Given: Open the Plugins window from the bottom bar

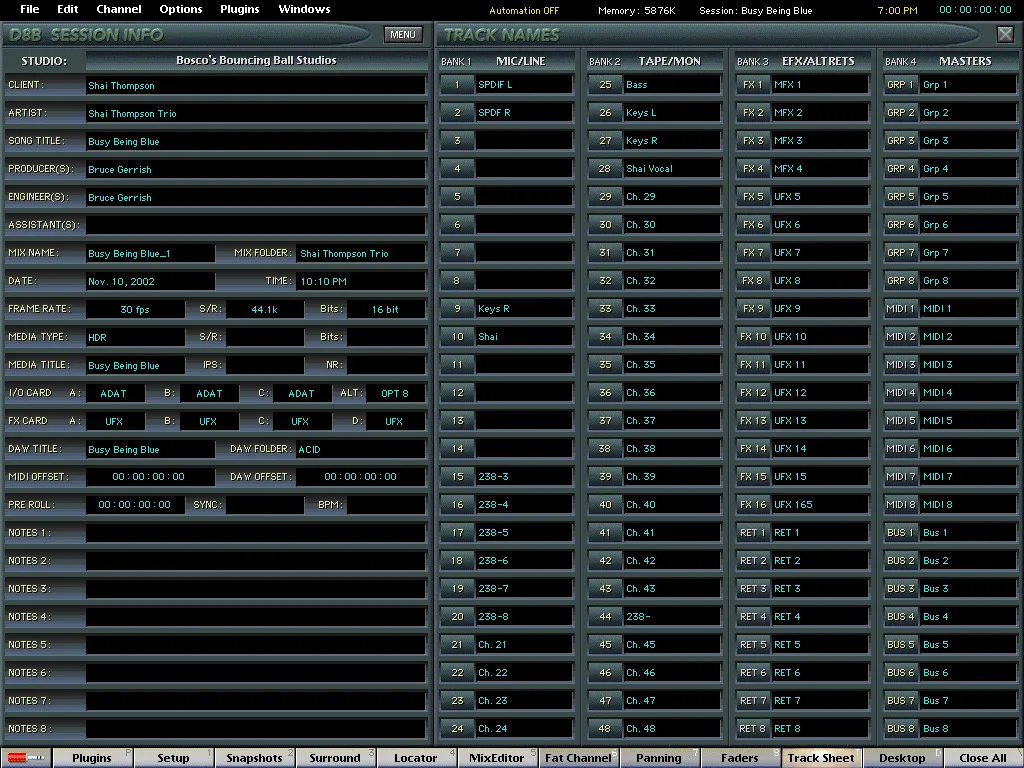Looking at the screenshot, I should (92, 758).
